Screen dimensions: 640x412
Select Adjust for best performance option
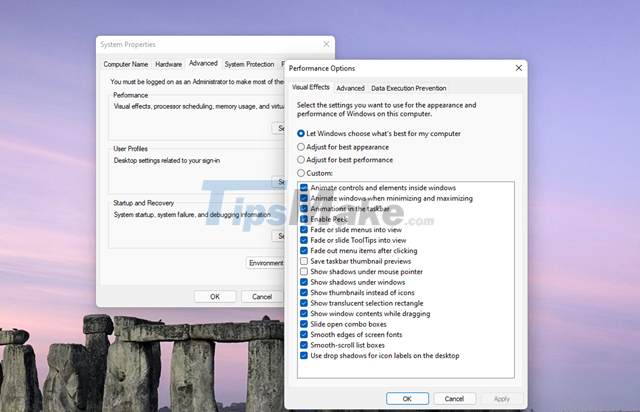(301, 160)
